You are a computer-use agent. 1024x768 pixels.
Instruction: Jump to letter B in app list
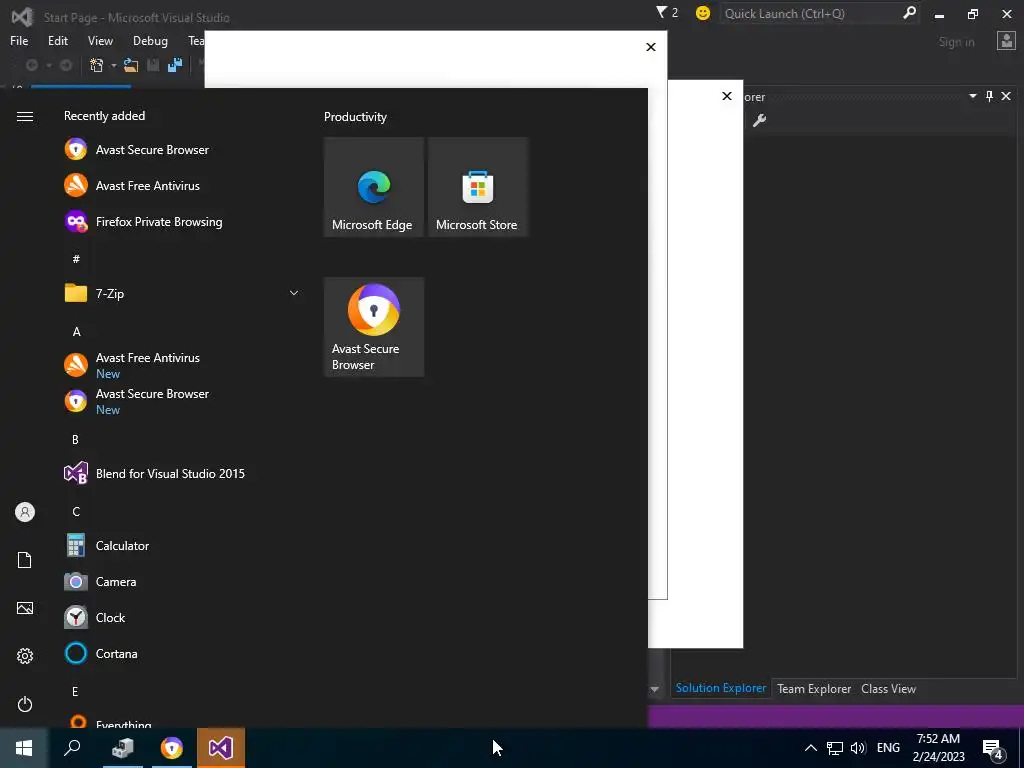click(75, 440)
